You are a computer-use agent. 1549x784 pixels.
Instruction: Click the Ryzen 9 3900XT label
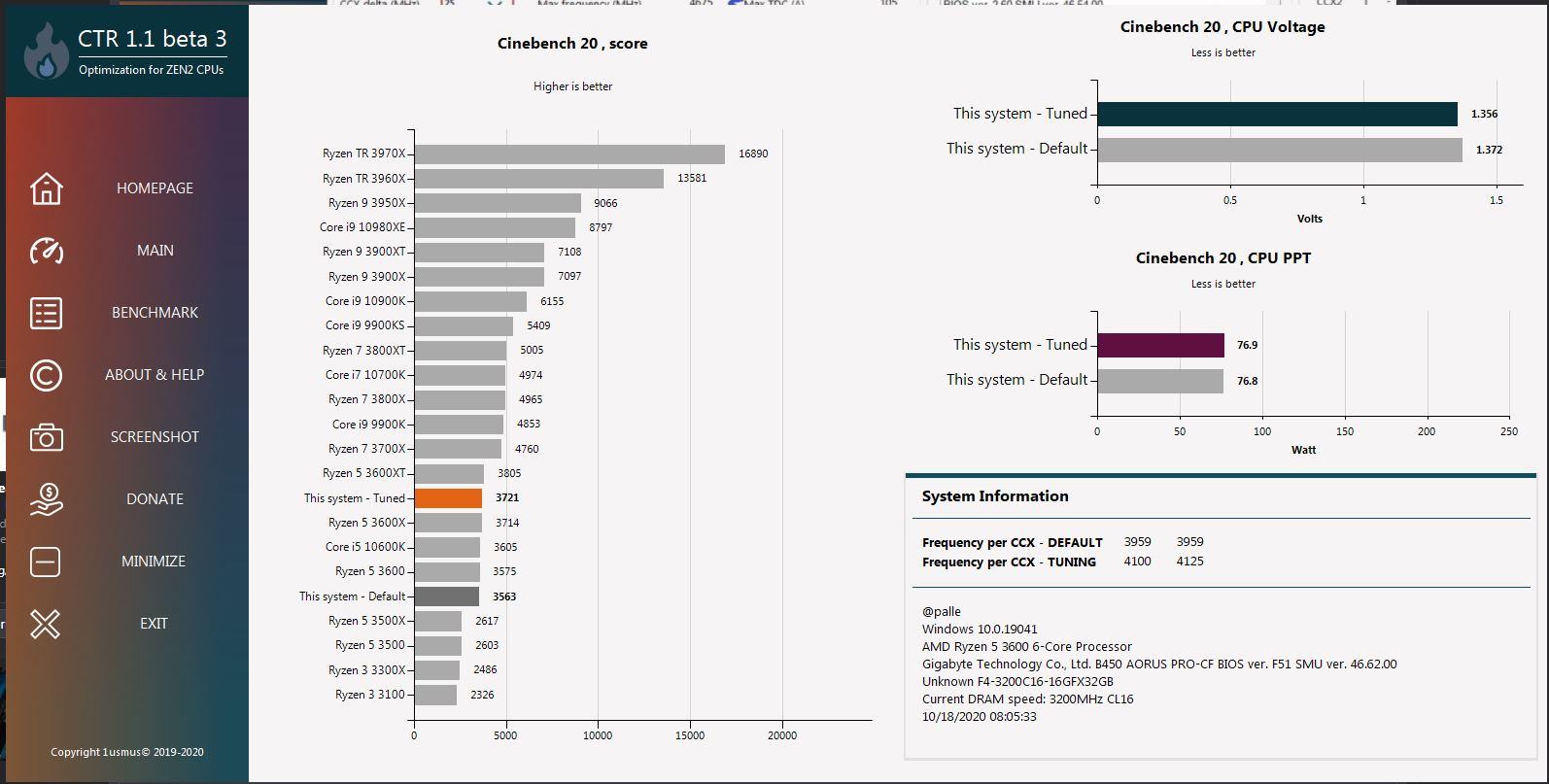(x=364, y=252)
